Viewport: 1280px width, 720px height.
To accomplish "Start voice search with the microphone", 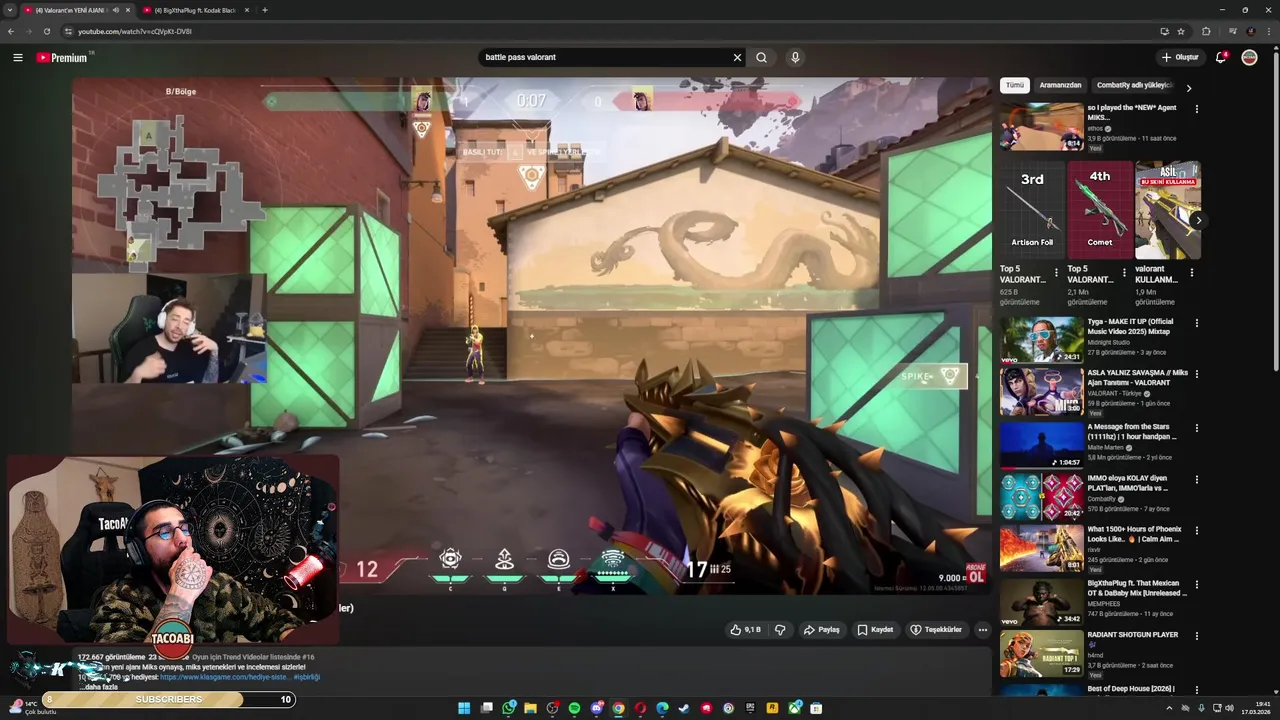I will coord(795,58).
